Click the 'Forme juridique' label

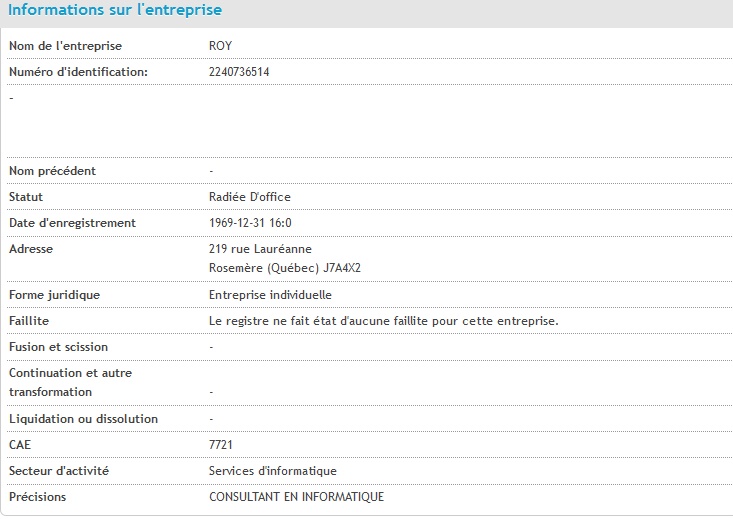tap(54, 295)
